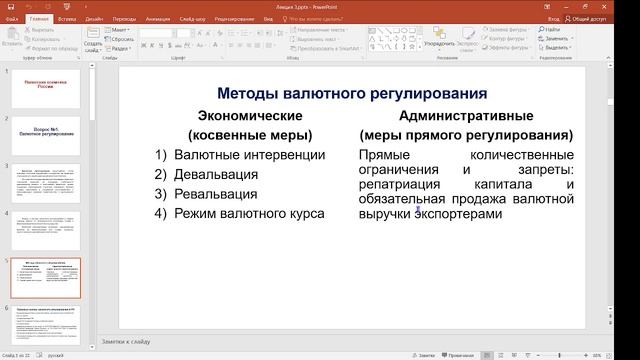Toggle Заметки in status bar

[423, 356]
